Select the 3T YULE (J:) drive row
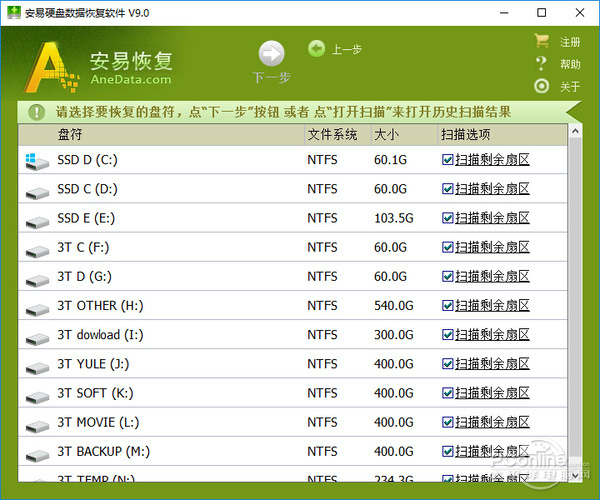Viewport: 600px width, 500px height. [x=293, y=364]
